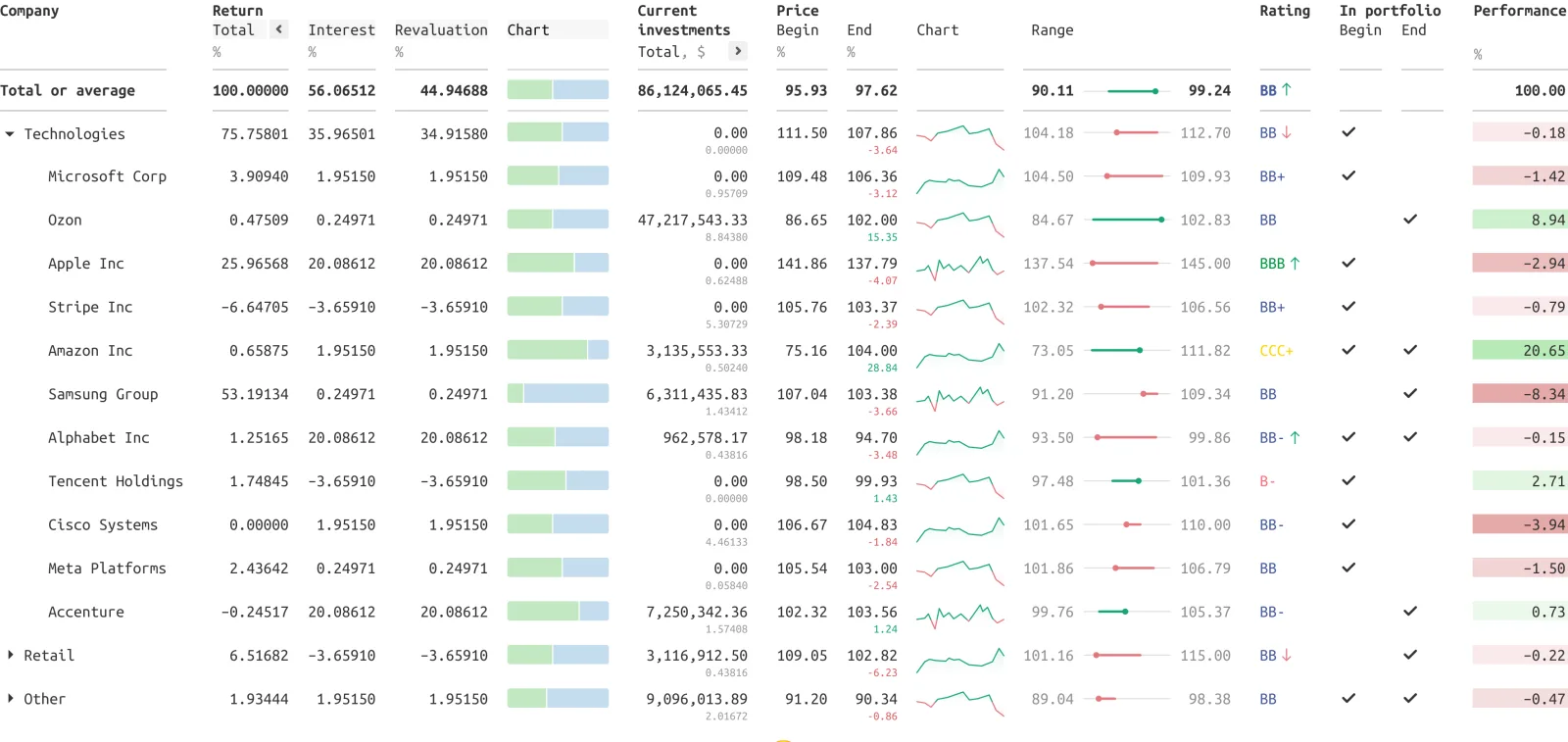Click the Total or average range slider
1568x742 pixels.
[1127, 90]
